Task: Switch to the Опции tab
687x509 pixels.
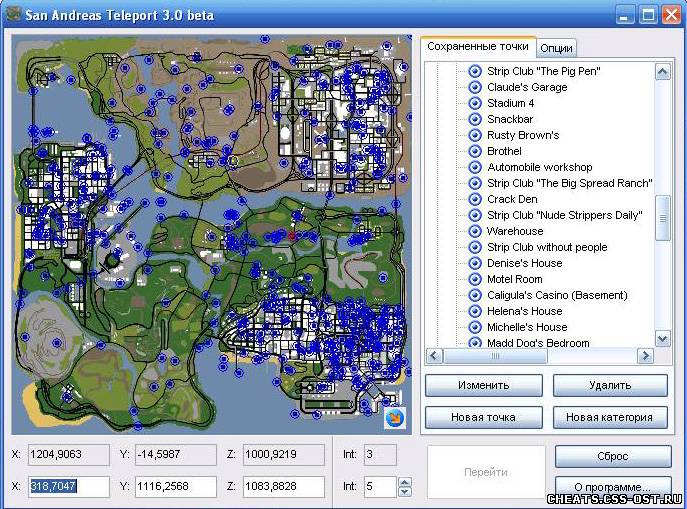Action: pyautogui.click(x=557, y=48)
